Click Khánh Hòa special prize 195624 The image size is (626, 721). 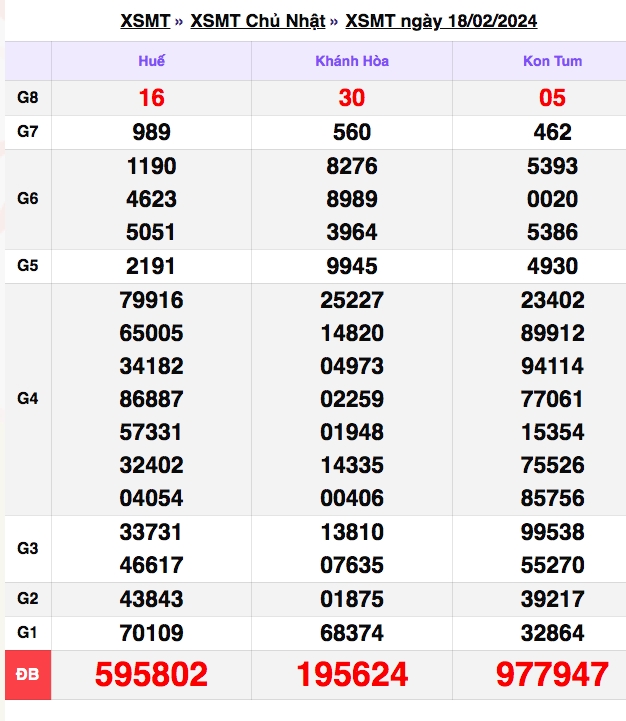(x=352, y=674)
